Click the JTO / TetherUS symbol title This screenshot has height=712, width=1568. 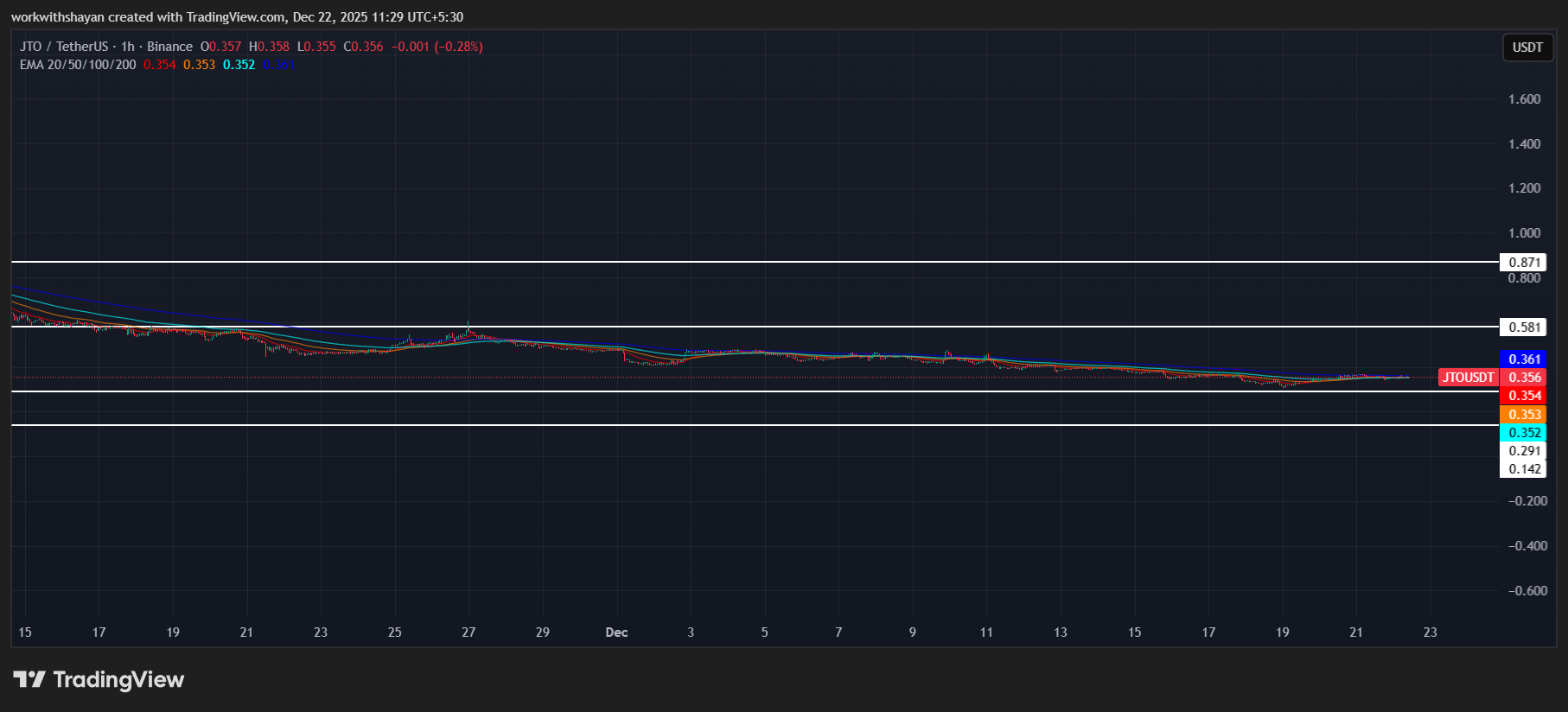tap(64, 47)
